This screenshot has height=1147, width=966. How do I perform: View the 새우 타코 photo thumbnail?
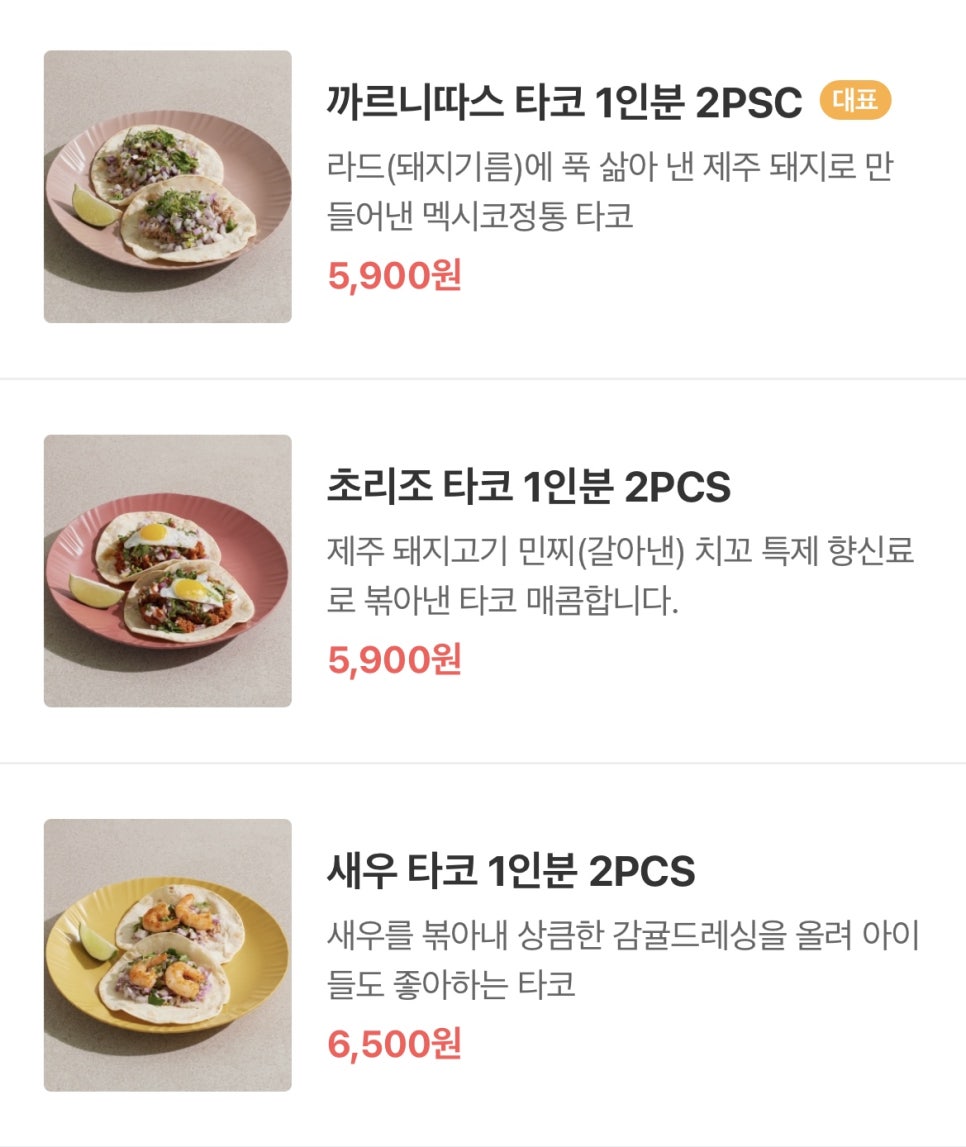coord(167,955)
